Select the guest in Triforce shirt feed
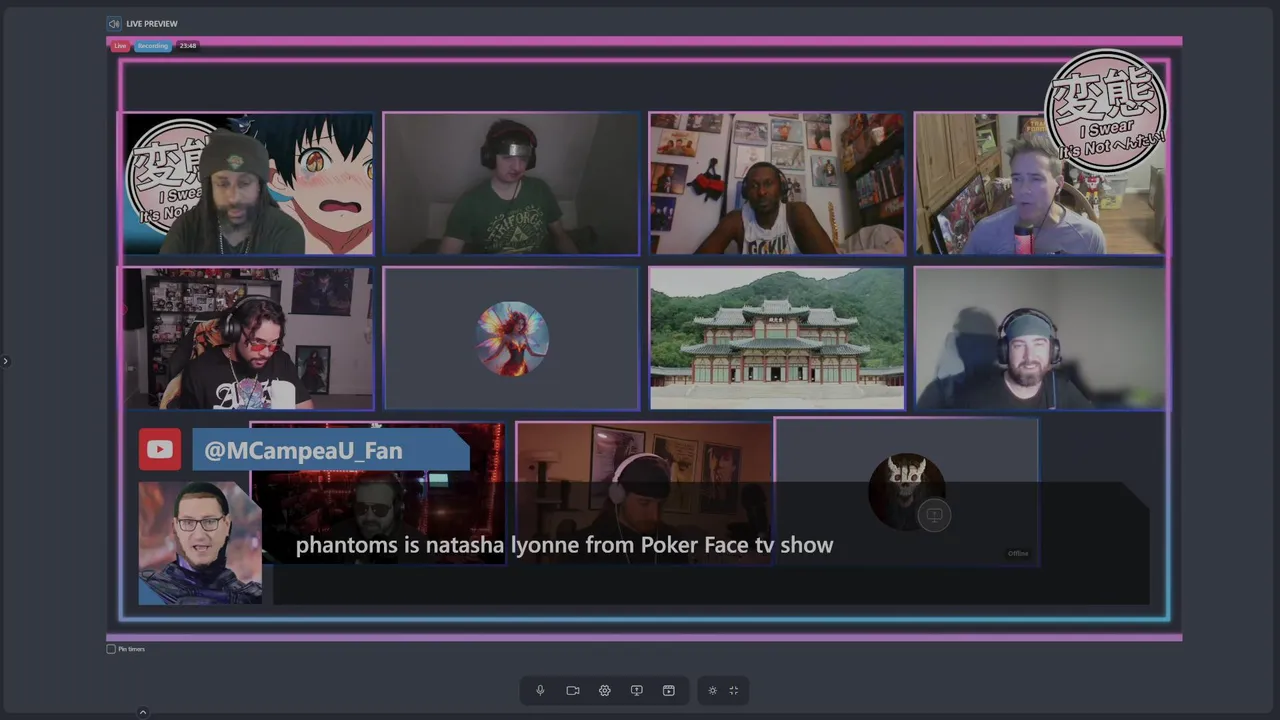1280x720 pixels. point(511,184)
